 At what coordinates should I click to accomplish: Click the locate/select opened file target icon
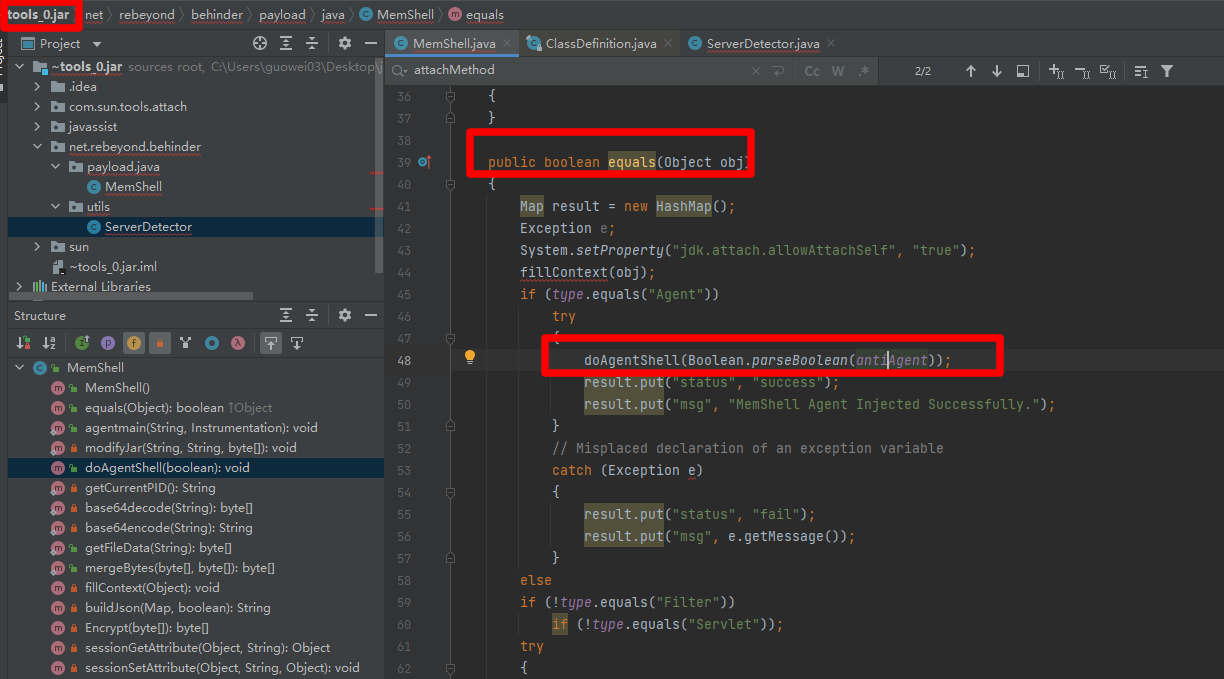point(260,43)
